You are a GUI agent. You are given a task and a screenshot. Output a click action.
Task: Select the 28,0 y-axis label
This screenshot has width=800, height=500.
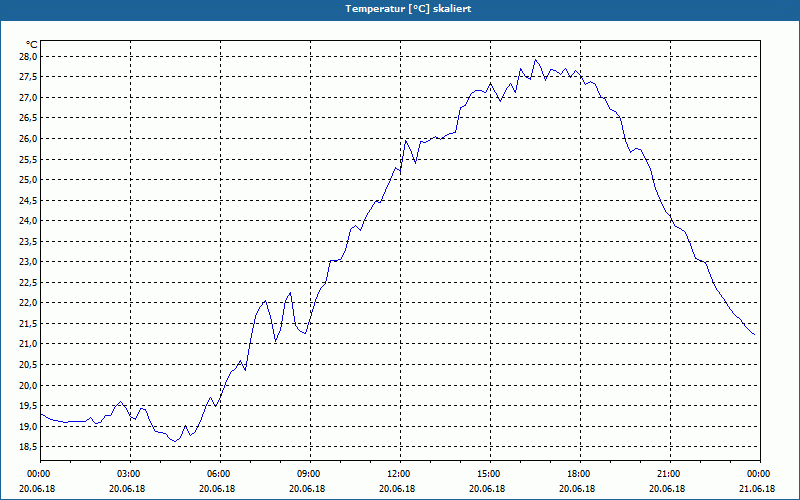click(29, 57)
